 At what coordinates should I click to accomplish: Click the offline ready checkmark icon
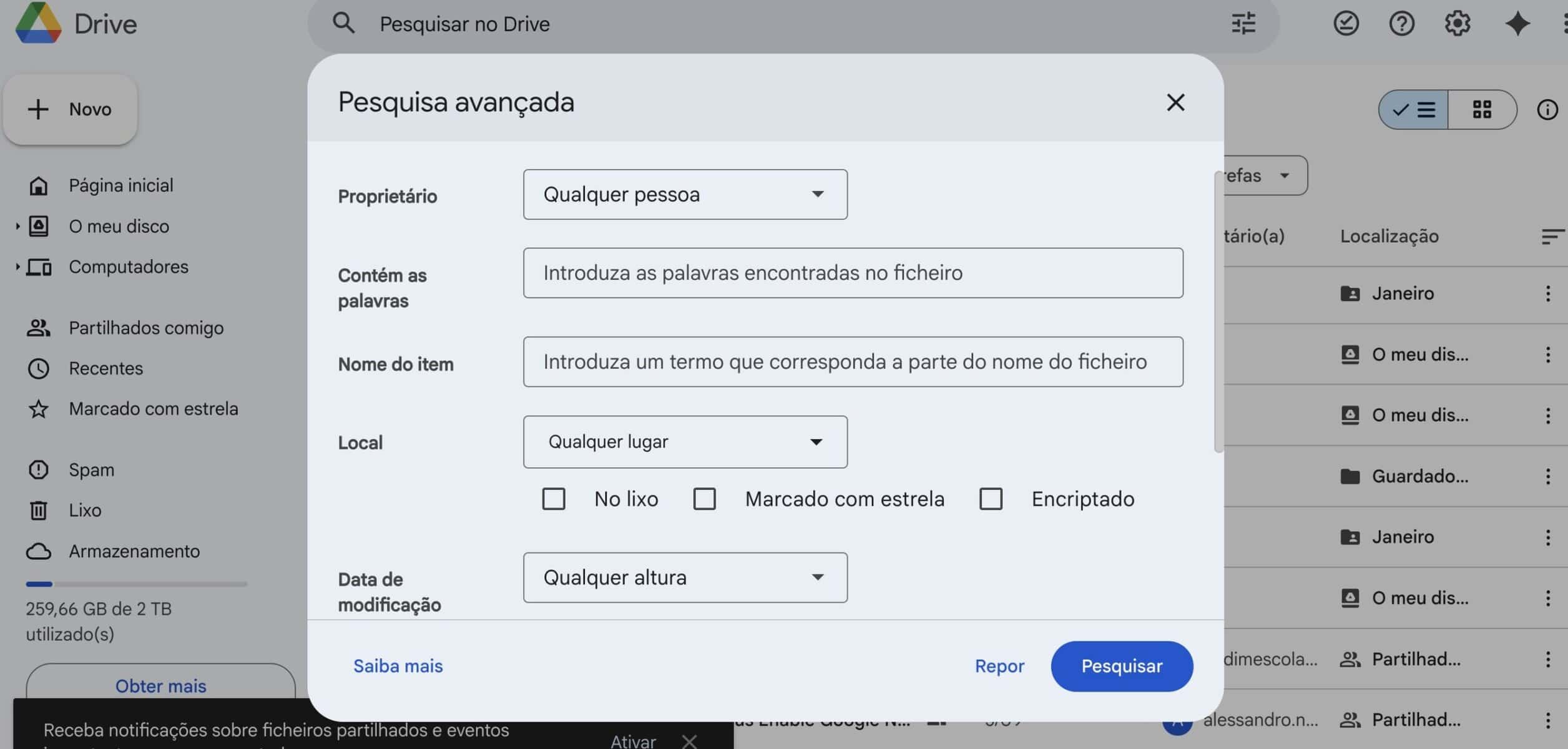pyautogui.click(x=1346, y=24)
